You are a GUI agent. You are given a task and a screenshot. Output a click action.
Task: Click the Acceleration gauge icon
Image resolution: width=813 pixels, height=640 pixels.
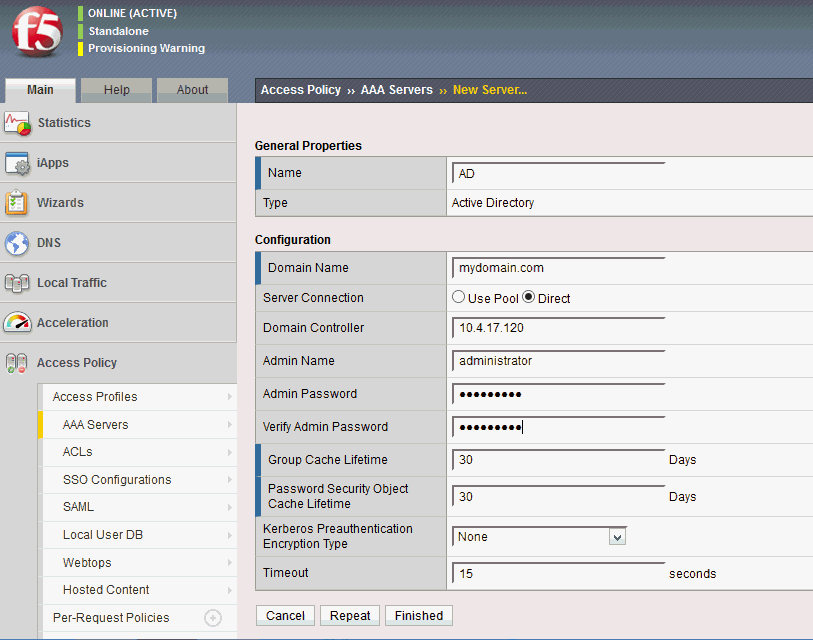[x=18, y=323]
